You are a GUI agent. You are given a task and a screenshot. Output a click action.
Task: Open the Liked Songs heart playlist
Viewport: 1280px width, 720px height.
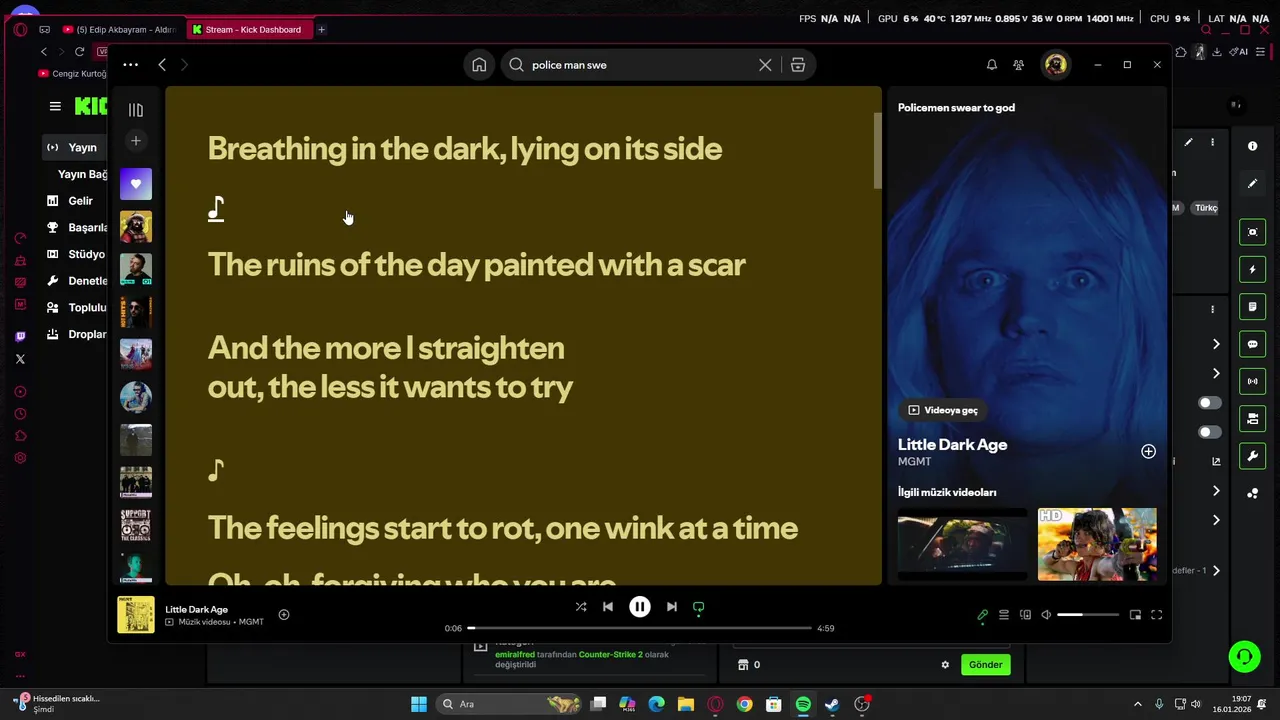[x=136, y=184]
